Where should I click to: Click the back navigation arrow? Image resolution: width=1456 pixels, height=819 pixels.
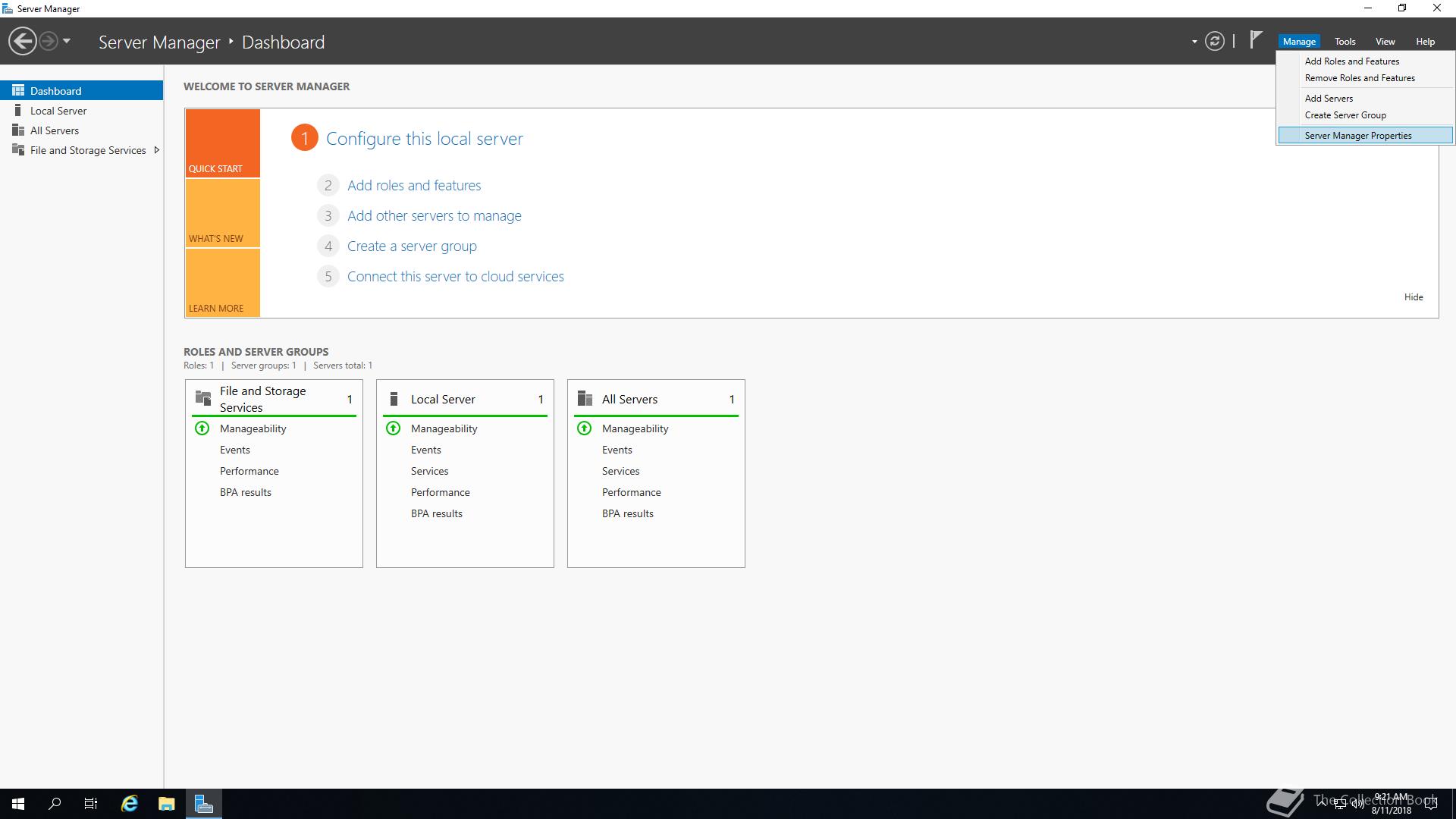tap(23, 42)
